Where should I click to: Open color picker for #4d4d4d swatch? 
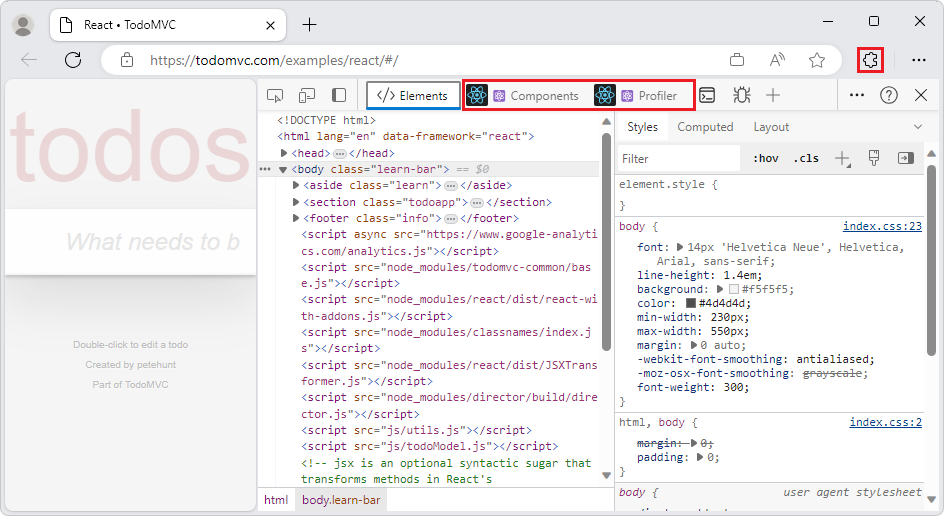click(x=691, y=303)
